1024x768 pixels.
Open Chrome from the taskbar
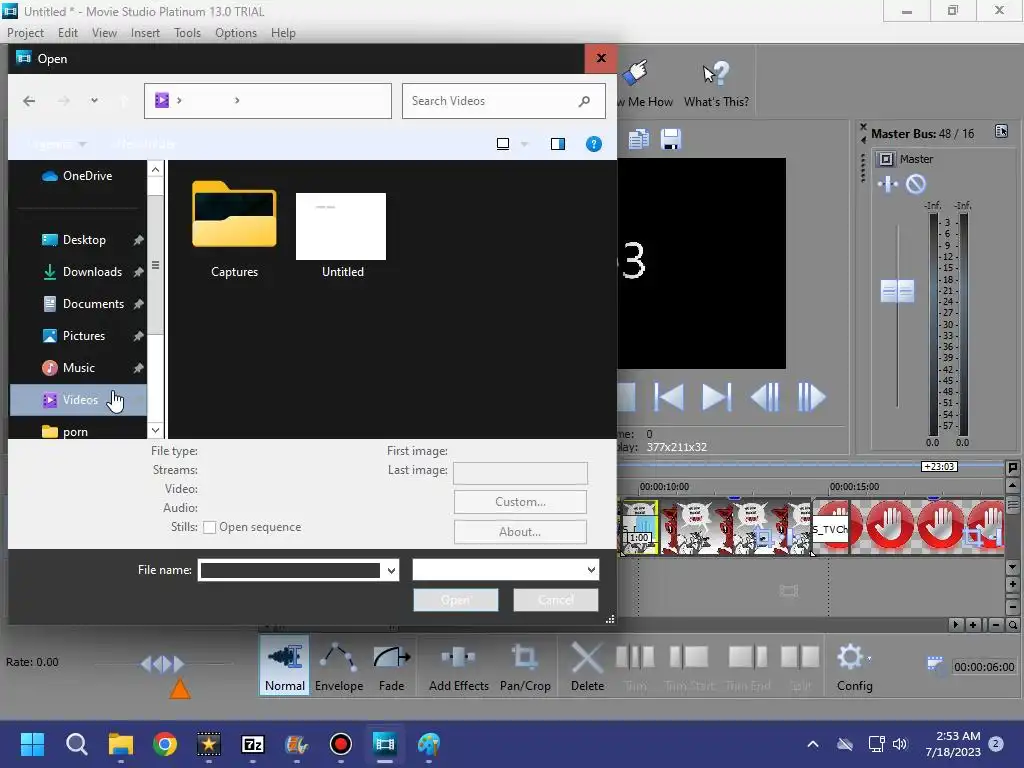point(165,744)
